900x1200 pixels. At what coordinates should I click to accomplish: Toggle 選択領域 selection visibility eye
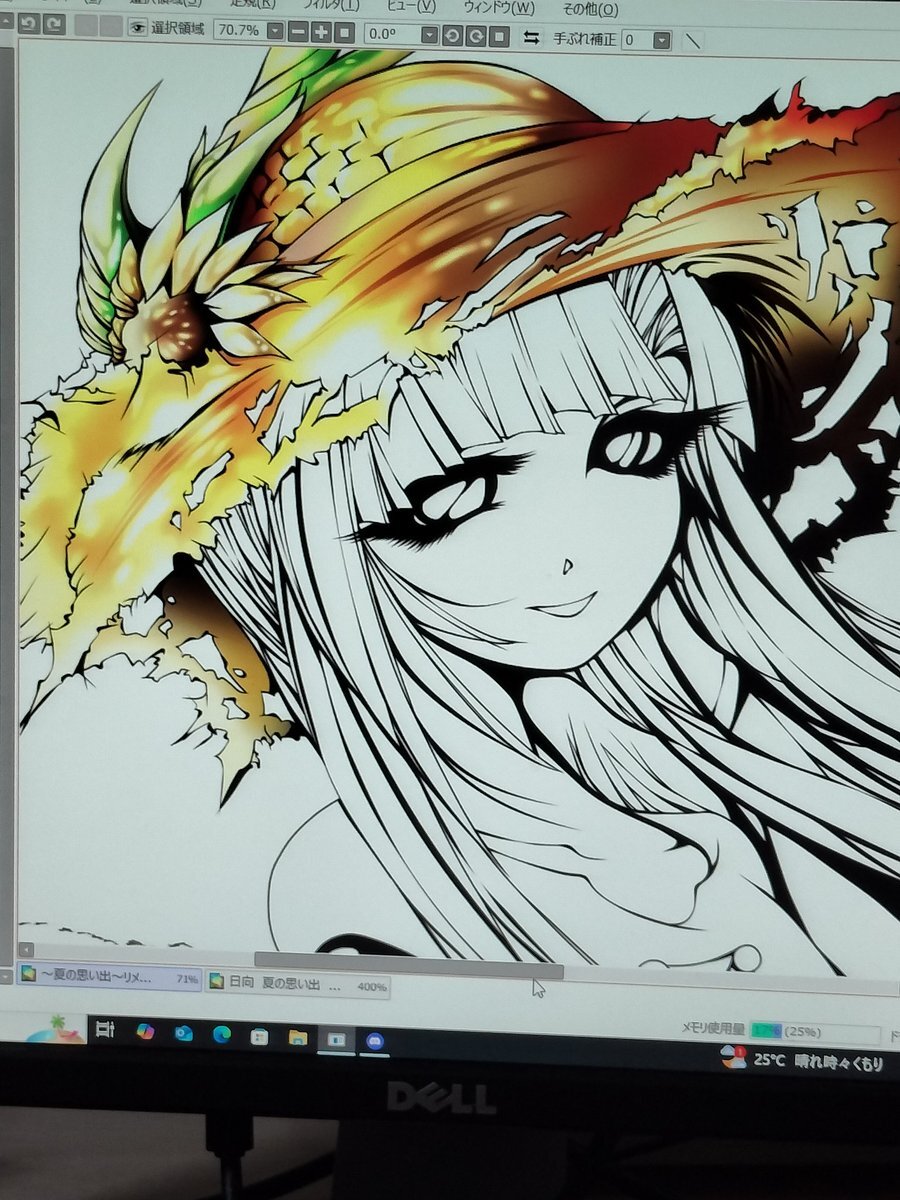pos(137,28)
